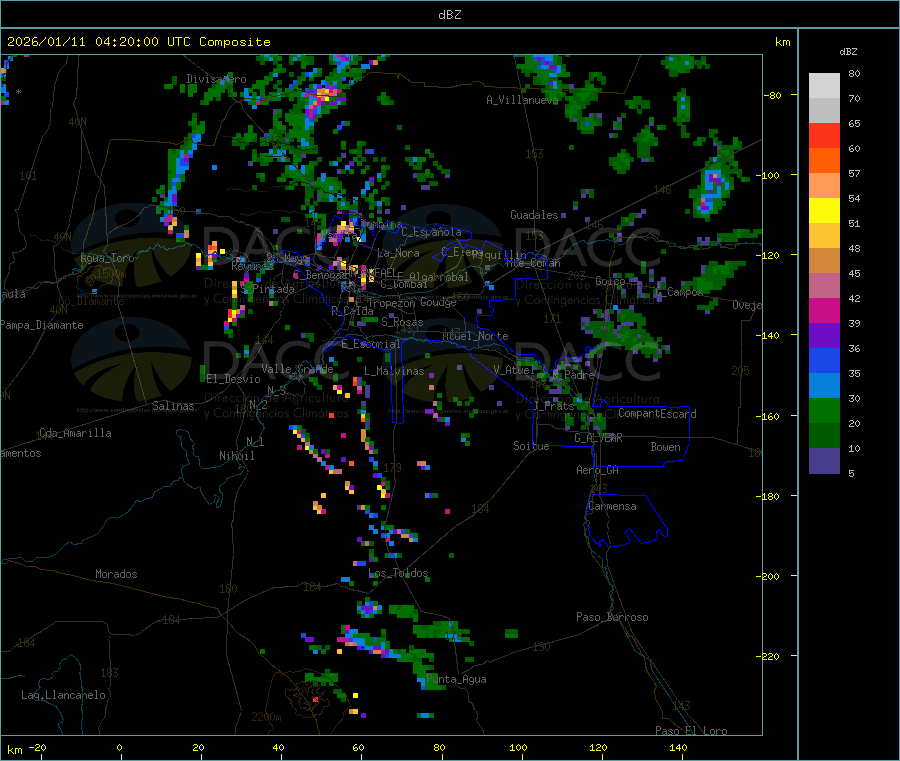Click the CompartEscard place label

(x=657, y=414)
